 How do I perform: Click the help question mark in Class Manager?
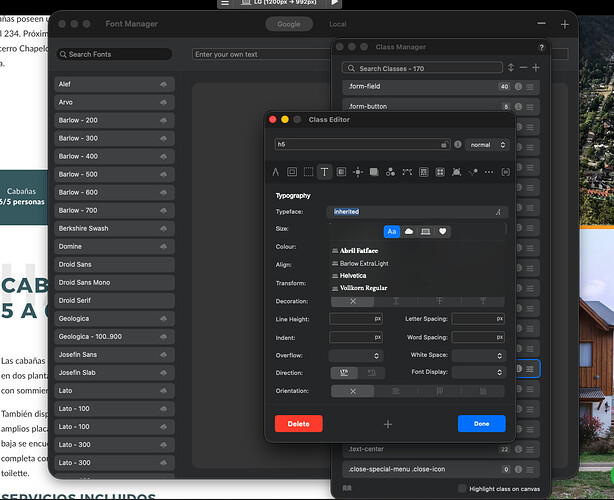pyautogui.click(x=541, y=46)
